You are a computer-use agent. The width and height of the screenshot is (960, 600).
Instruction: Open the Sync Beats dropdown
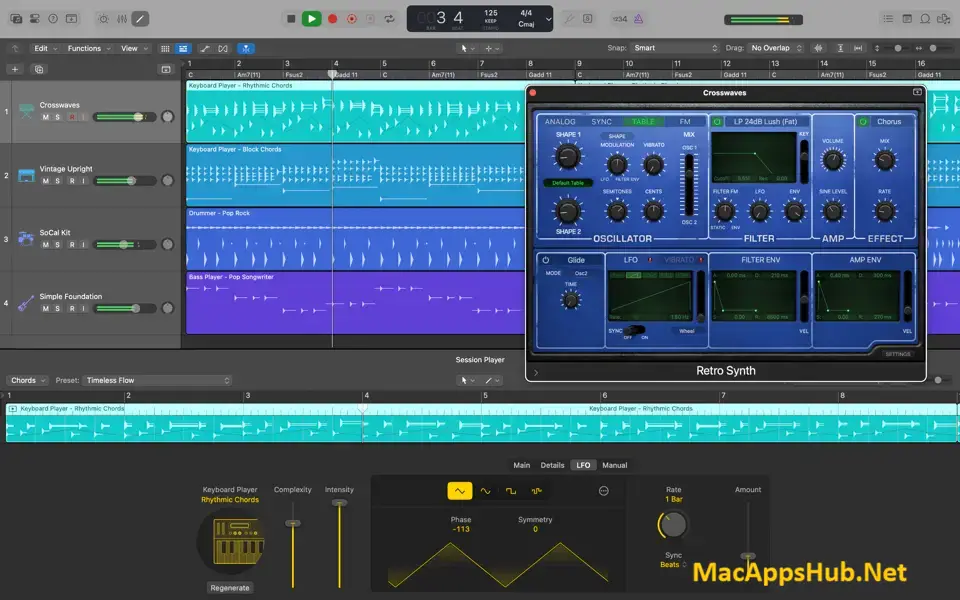point(673,564)
